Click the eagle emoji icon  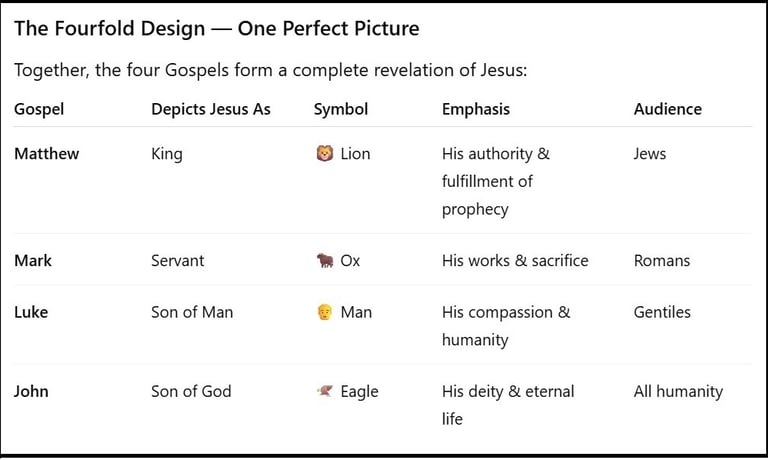[x=324, y=391]
